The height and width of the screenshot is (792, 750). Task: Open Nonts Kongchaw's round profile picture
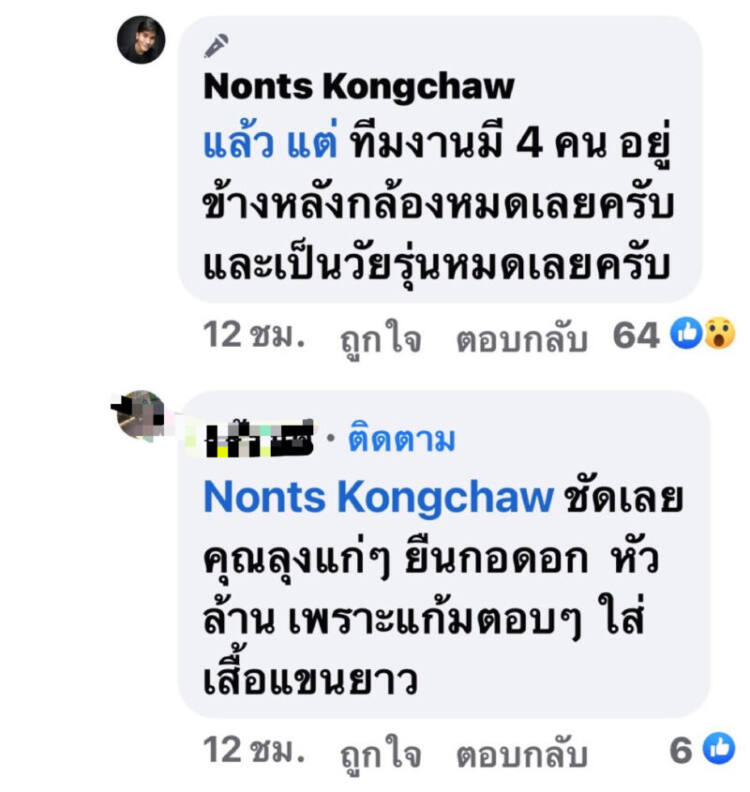141,40
